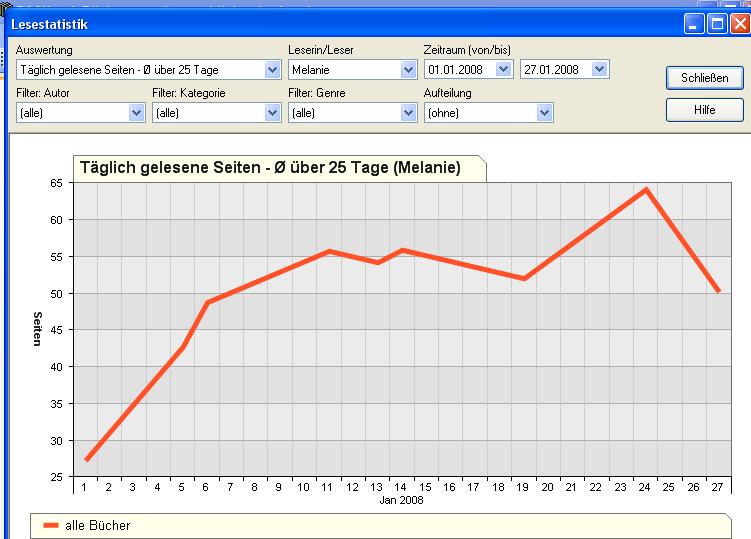
Task: Click the Seiten y-axis label
Action: point(37,329)
